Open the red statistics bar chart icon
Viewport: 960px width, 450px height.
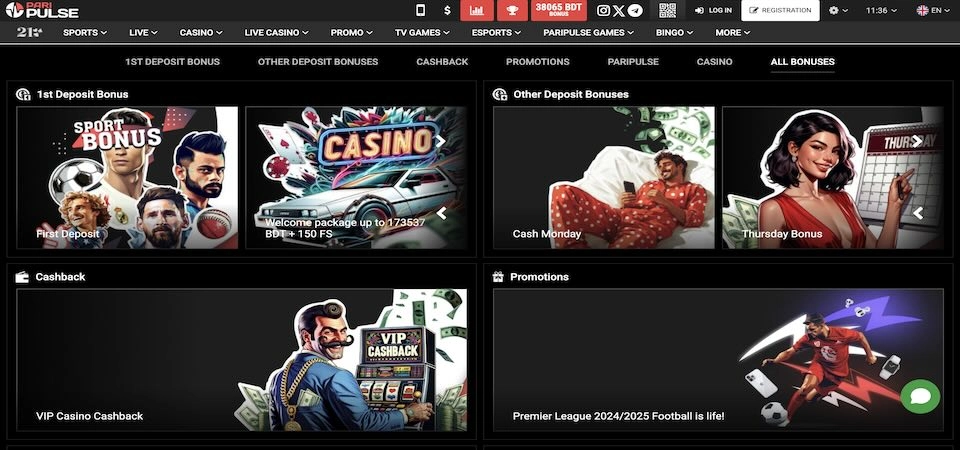point(476,10)
